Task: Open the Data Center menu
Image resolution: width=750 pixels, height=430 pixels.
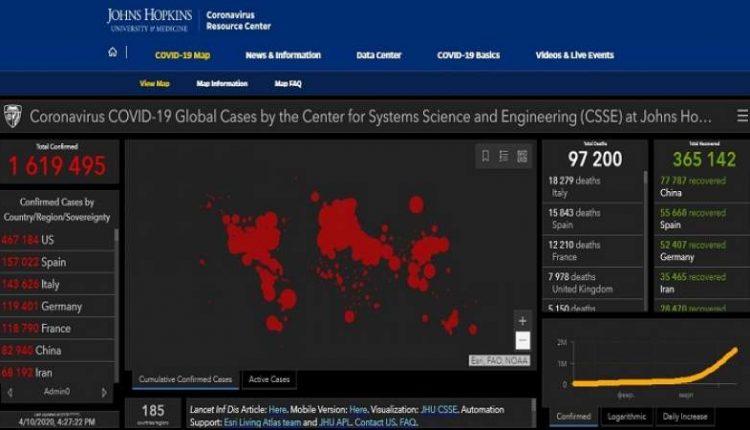Action: pyautogui.click(x=379, y=55)
